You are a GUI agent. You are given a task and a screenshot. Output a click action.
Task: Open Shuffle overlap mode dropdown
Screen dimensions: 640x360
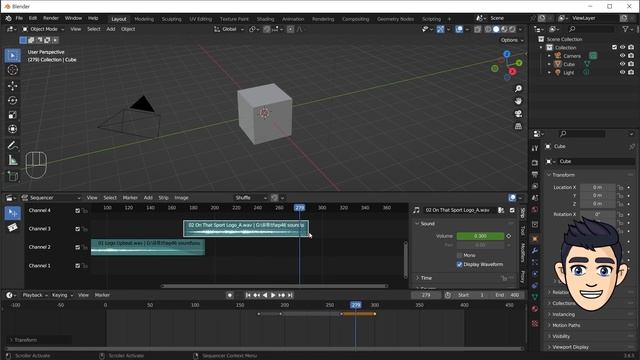(250, 198)
